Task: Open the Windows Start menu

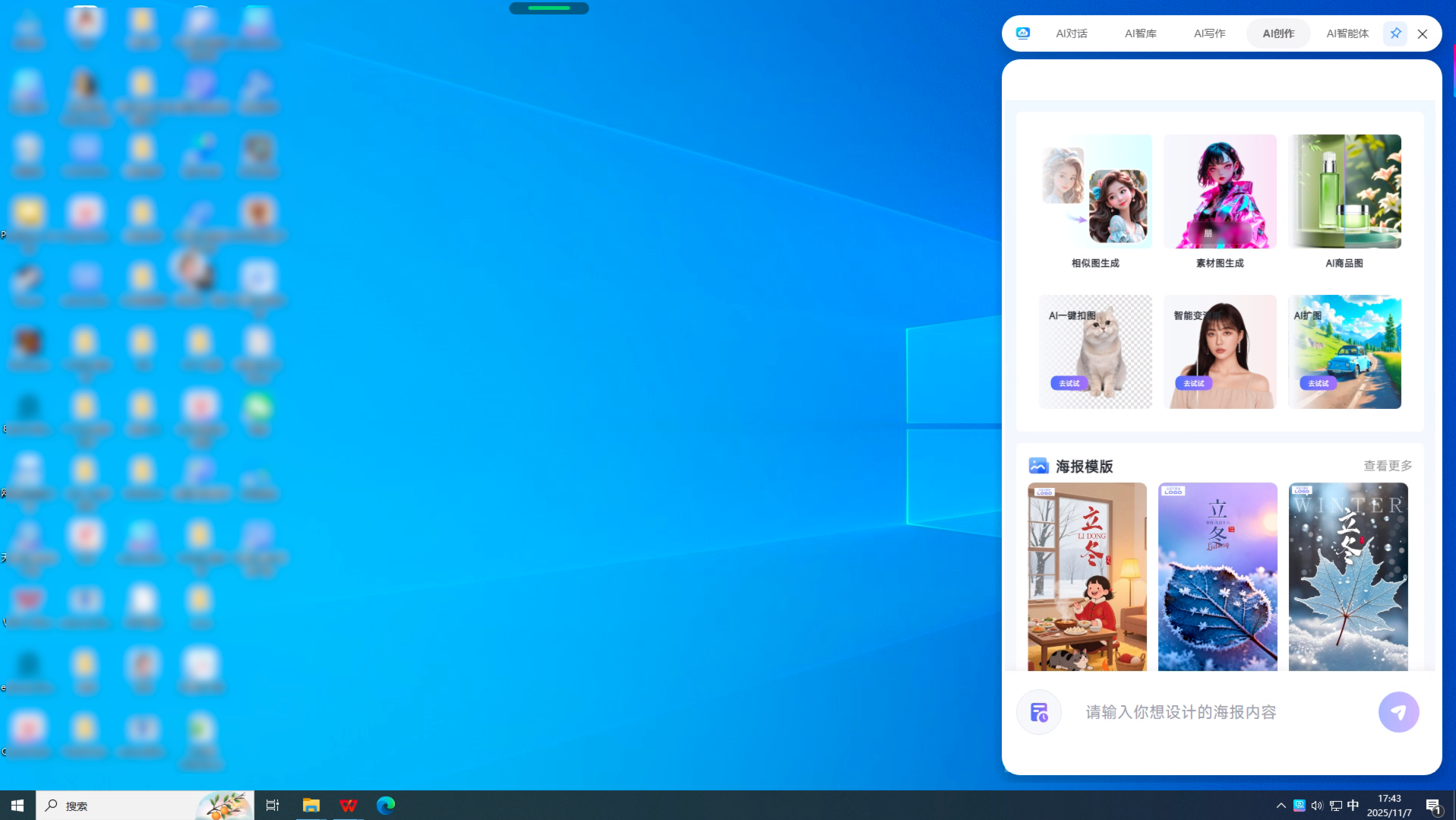Action: pos(17,805)
